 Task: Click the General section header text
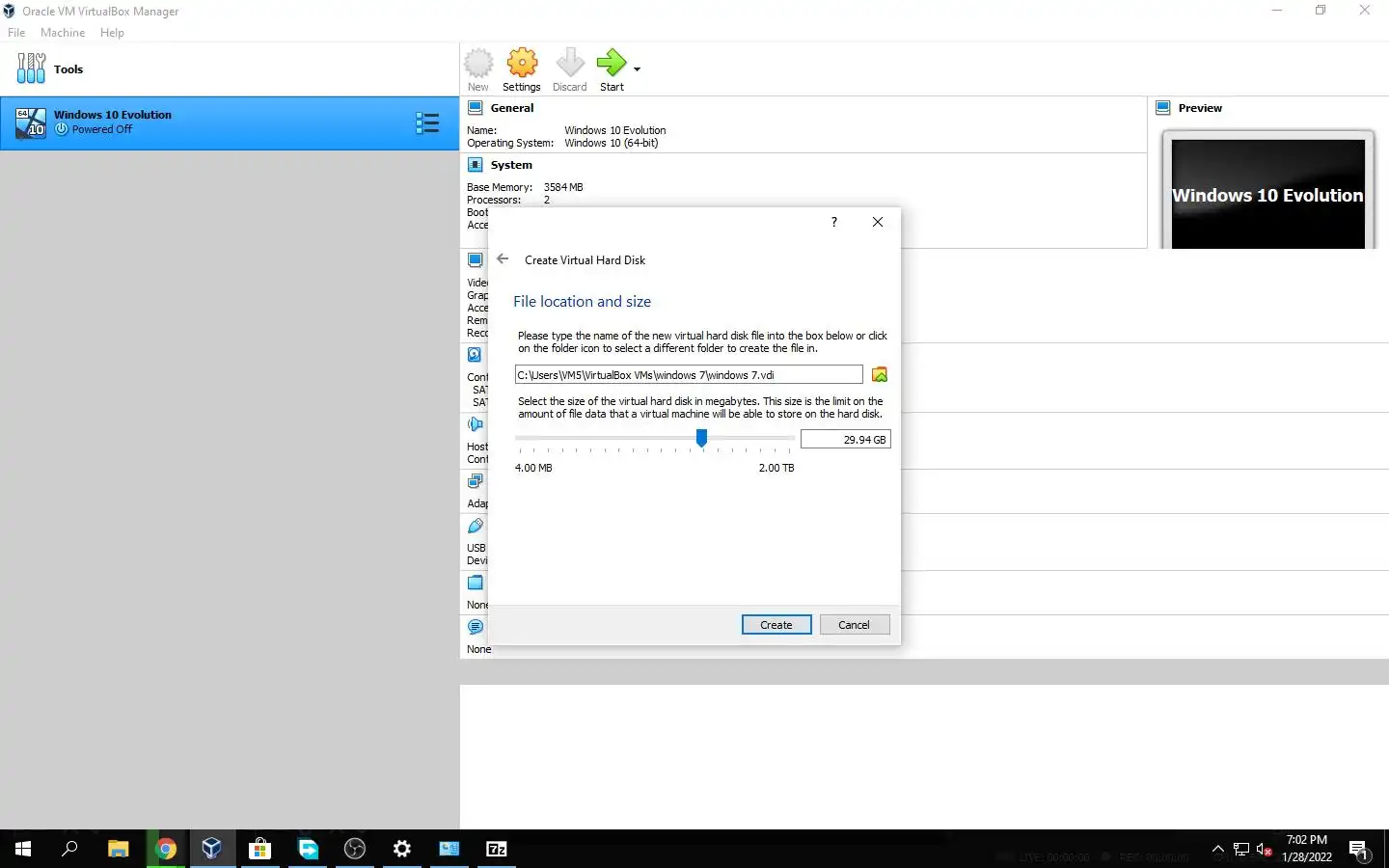[512, 108]
